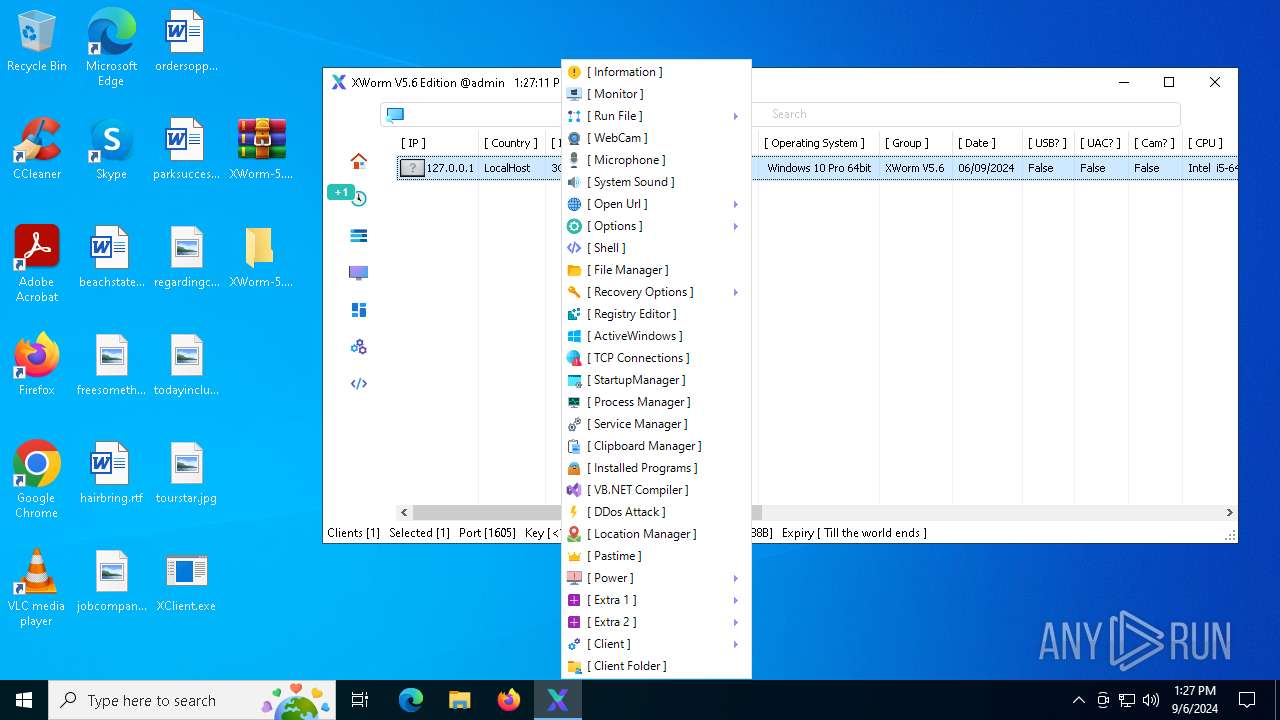Expand the Power submenu
1280x720 pixels.
coord(735,578)
